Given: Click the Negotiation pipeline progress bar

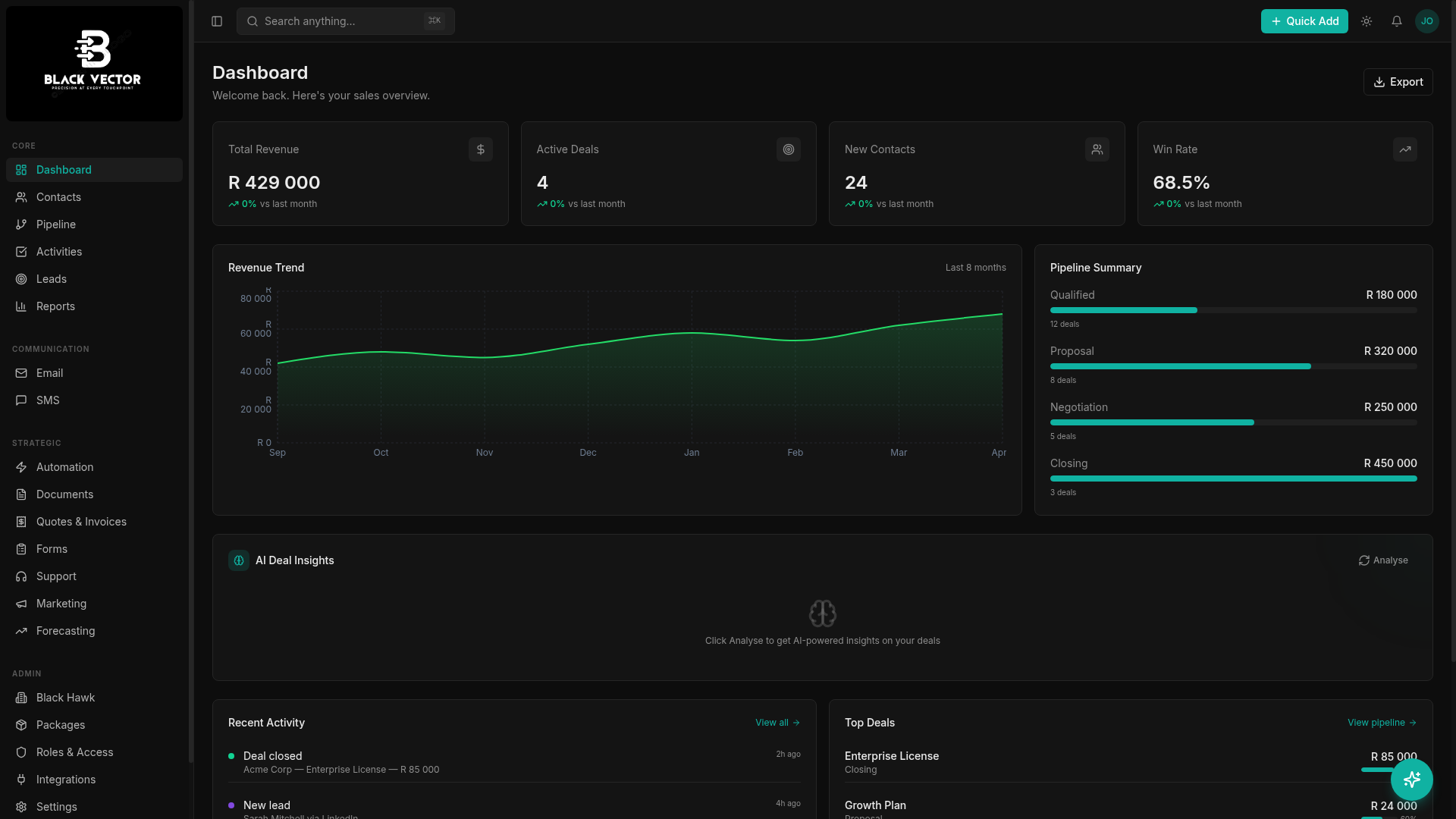Looking at the screenshot, I should coord(1234,422).
